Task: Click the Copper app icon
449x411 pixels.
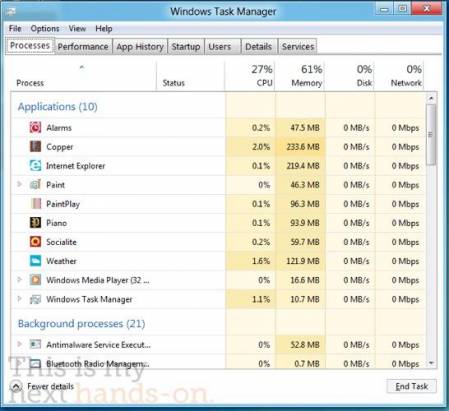Action: click(x=35, y=146)
